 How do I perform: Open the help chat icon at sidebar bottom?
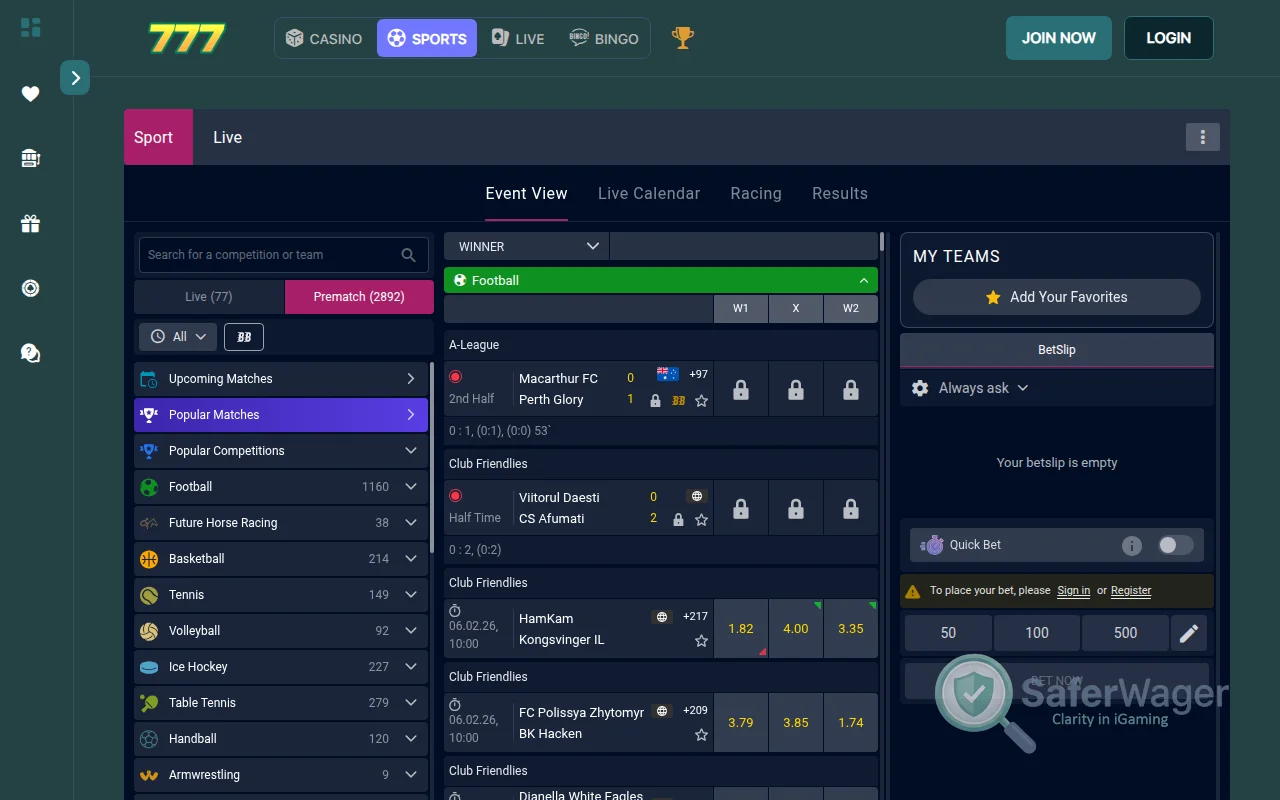(30, 353)
